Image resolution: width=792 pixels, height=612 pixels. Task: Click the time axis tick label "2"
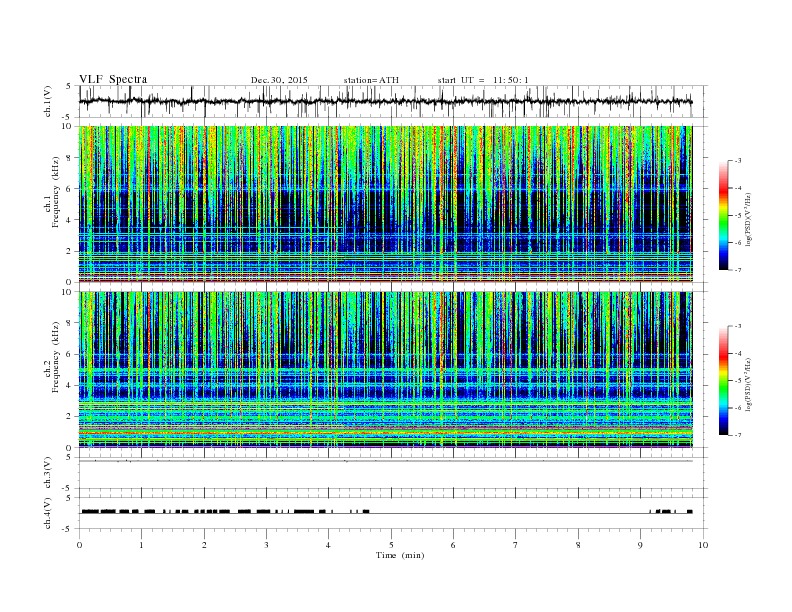(x=204, y=545)
